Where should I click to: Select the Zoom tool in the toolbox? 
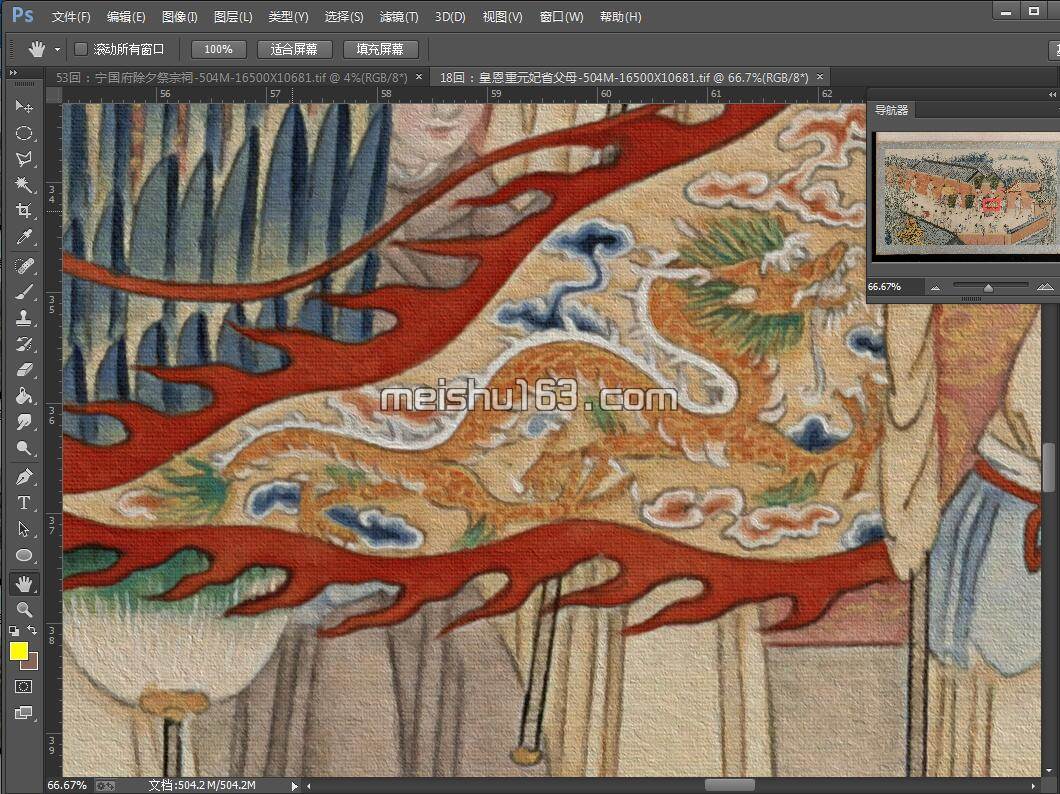coord(24,610)
